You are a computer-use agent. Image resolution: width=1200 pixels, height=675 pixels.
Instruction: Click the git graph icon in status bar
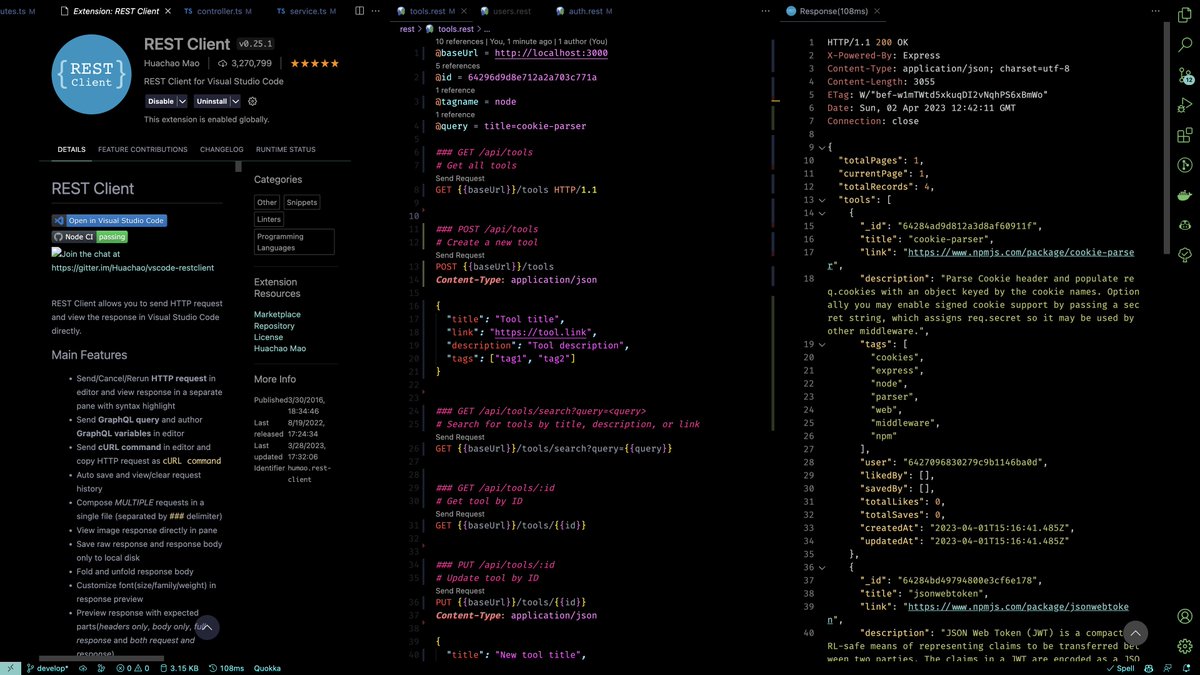pyautogui.click(x=101, y=668)
